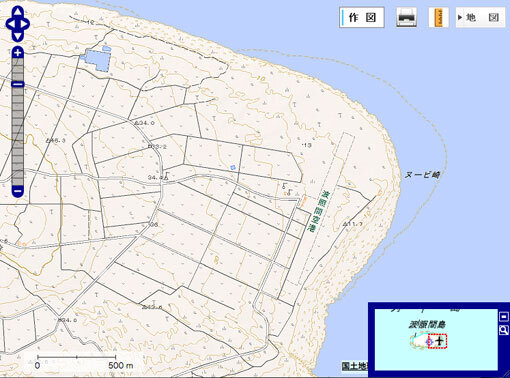Pan the map down with the arrow
This screenshot has width=510, height=378.
click(18, 36)
